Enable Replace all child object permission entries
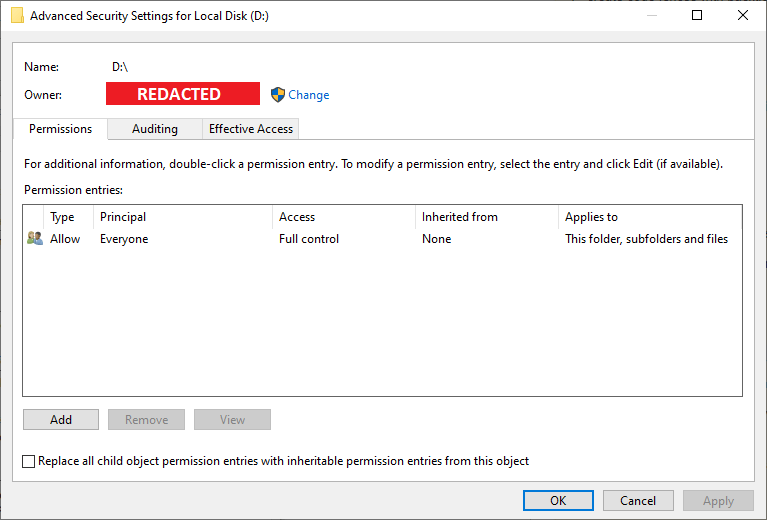The image size is (767, 520). point(29,461)
